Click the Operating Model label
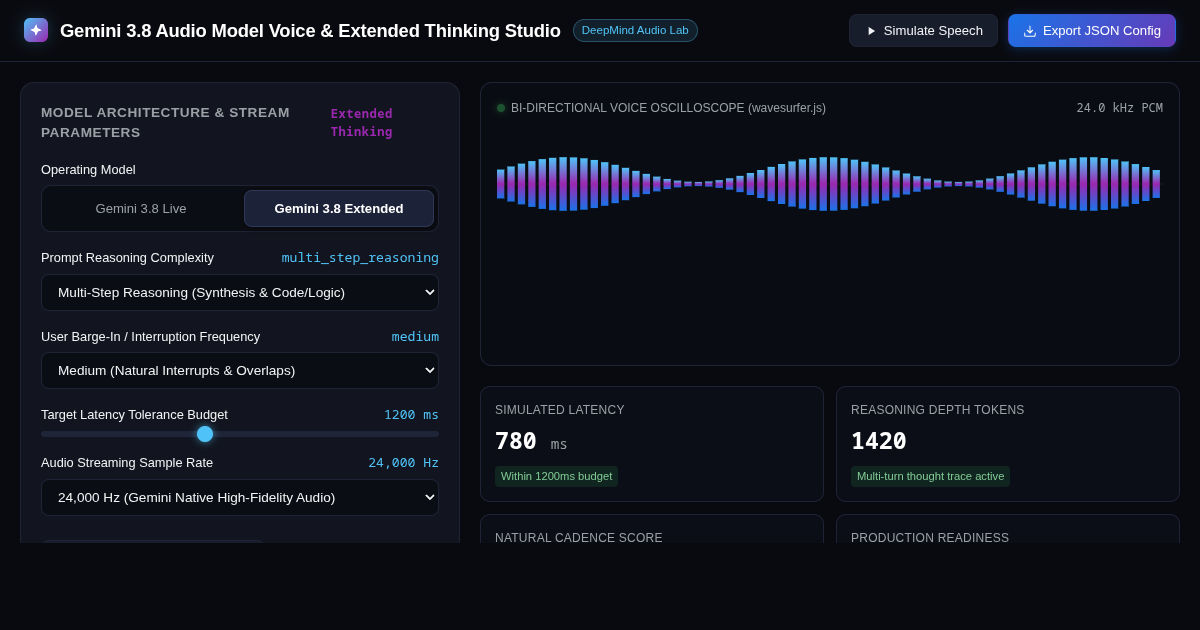This screenshot has height=630, width=1200. (88, 170)
